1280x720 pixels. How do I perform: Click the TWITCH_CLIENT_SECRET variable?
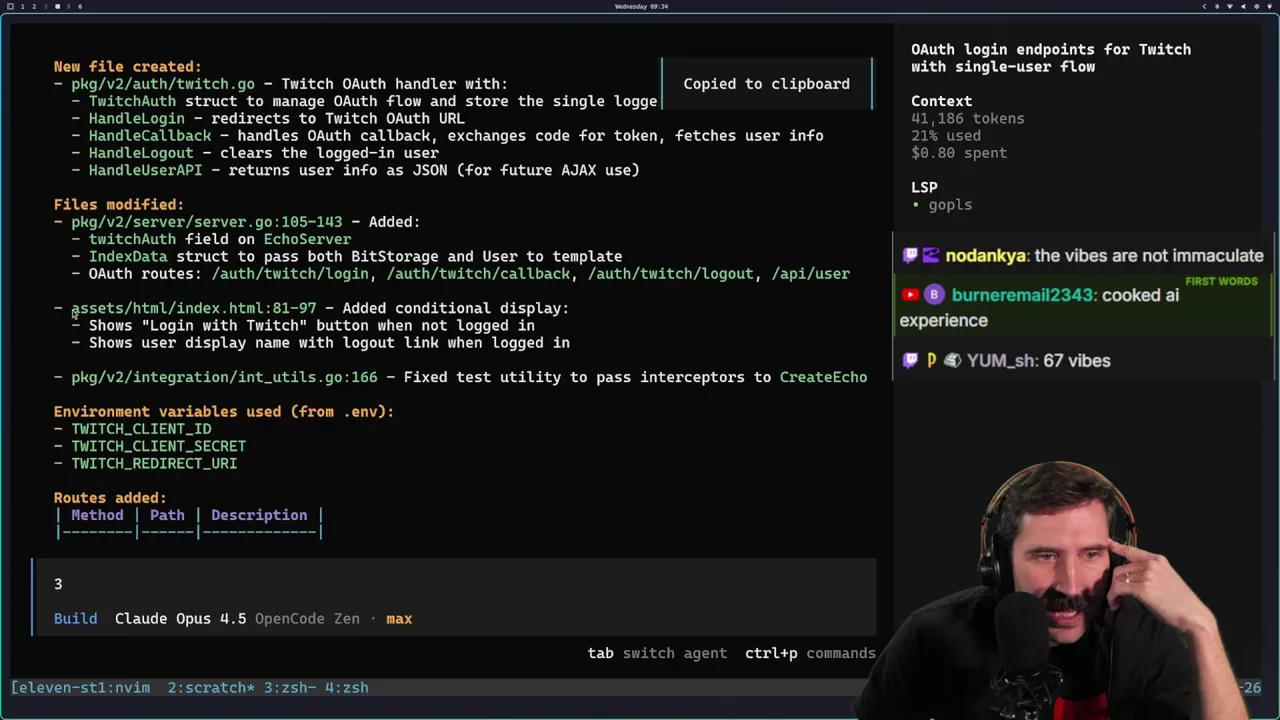coord(158,446)
